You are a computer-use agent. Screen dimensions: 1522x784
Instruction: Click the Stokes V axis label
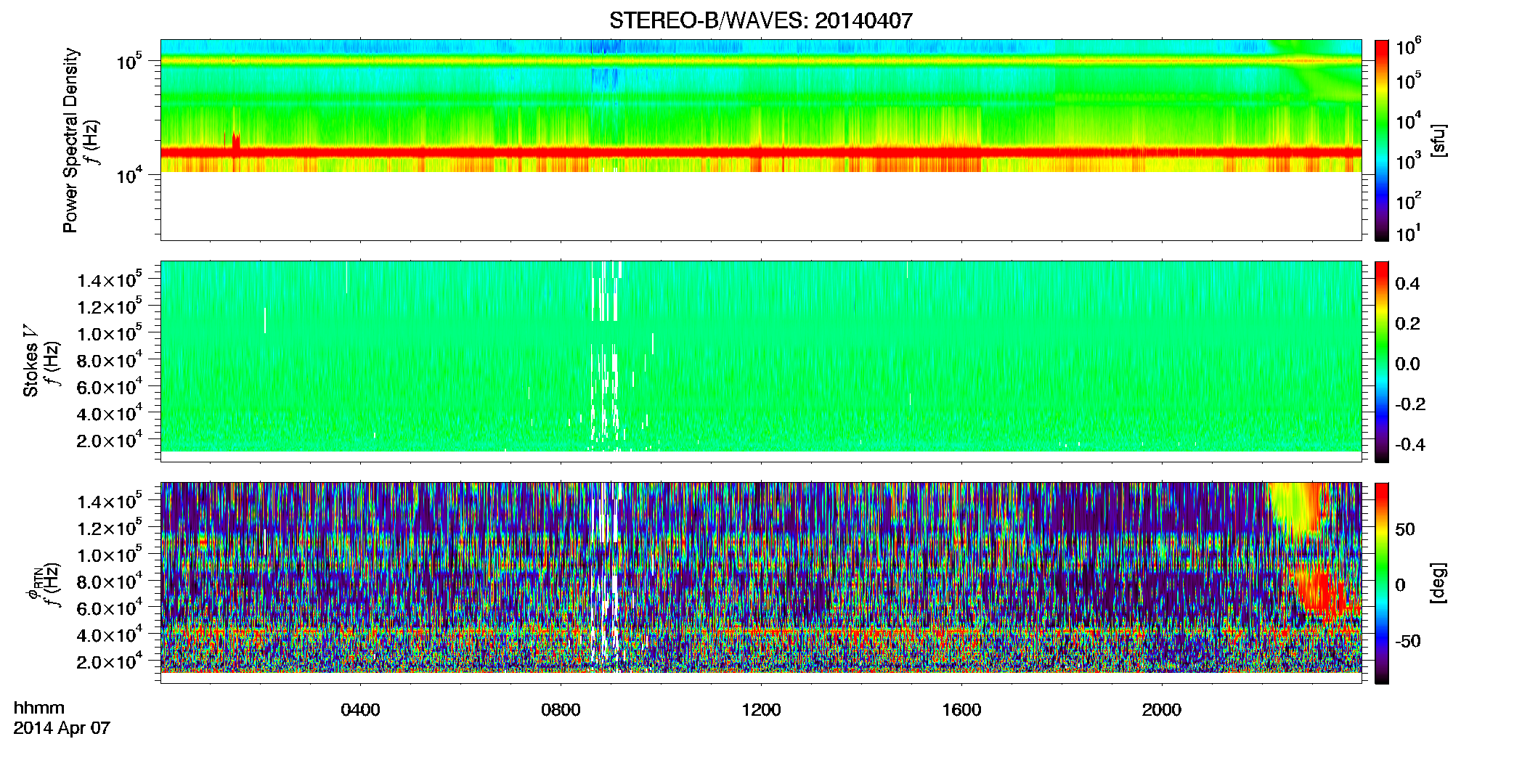coord(30,361)
